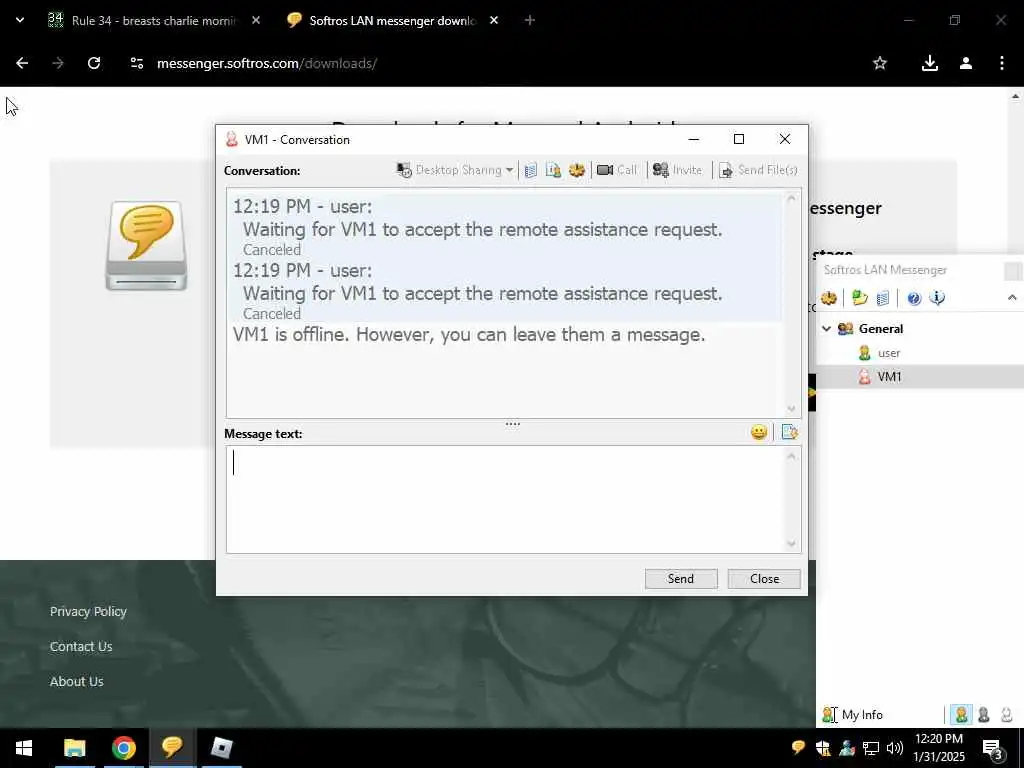The height and width of the screenshot is (768, 1024).
Task: Click Softros LAN Messenger taskbar button
Action: click(x=172, y=748)
